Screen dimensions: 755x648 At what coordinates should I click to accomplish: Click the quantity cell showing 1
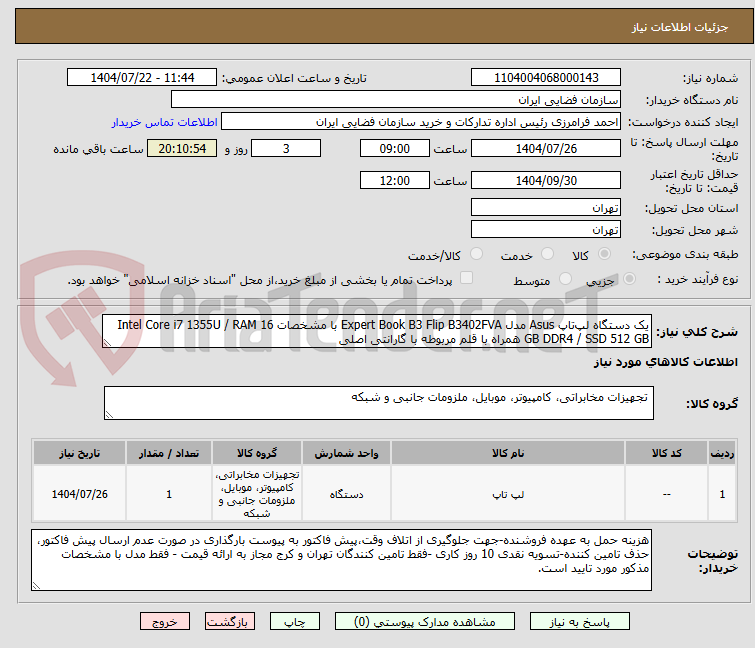[169, 494]
